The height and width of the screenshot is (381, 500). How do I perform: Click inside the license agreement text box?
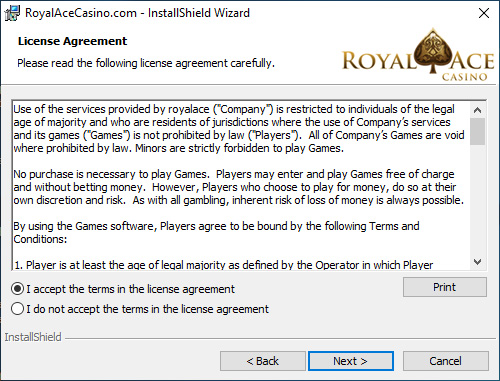(241, 185)
